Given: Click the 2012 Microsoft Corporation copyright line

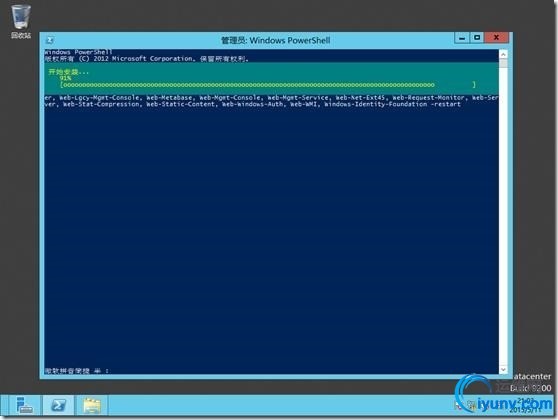Looking at the screenshot, I should (x=147, y=59).
